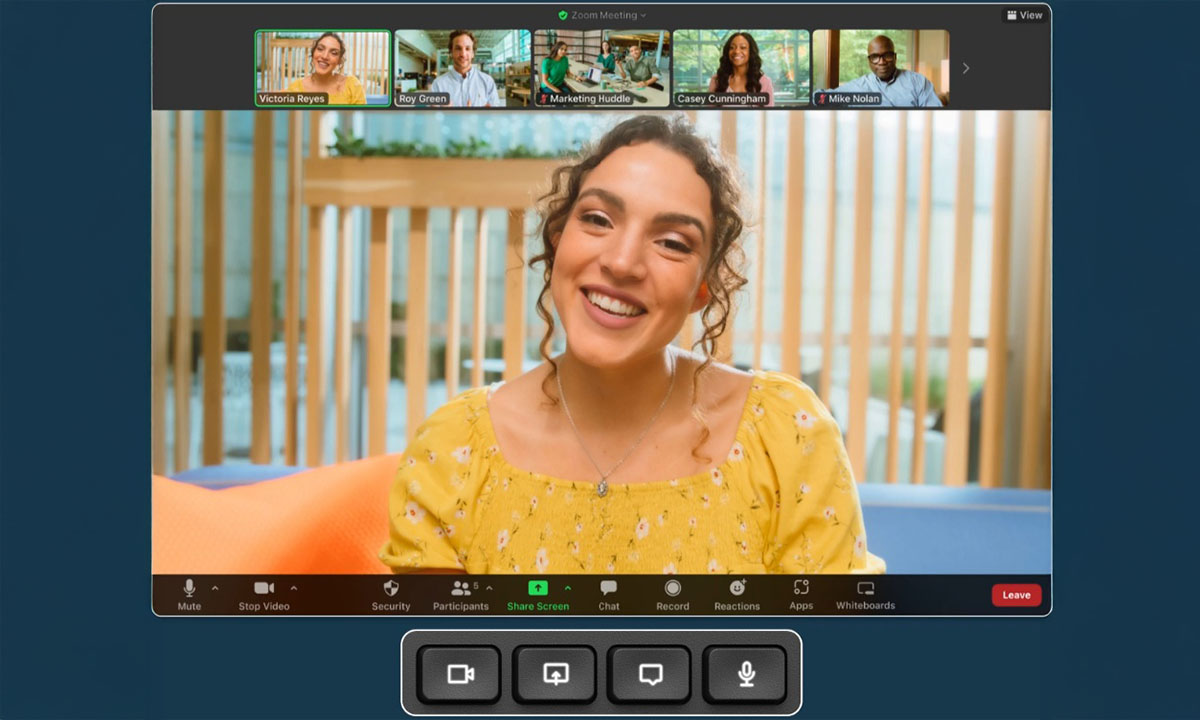This screenshot has width=1200, height=720.
Task: Open the View layout menu
Action: pyautogui.click(x=1025, y=15)
